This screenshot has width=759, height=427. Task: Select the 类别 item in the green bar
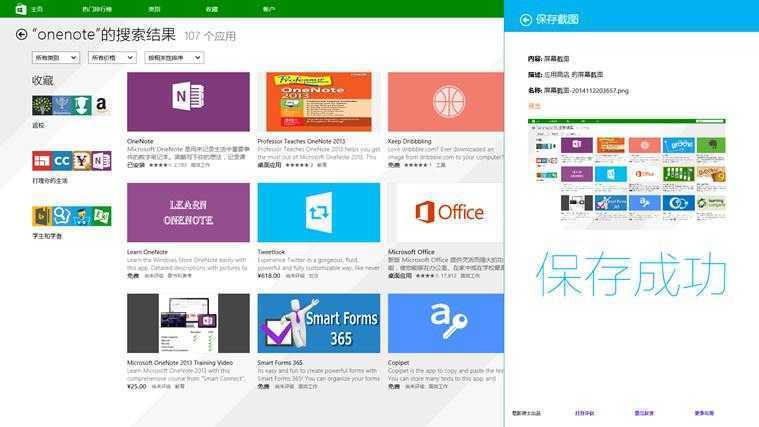tap(154, 9)
